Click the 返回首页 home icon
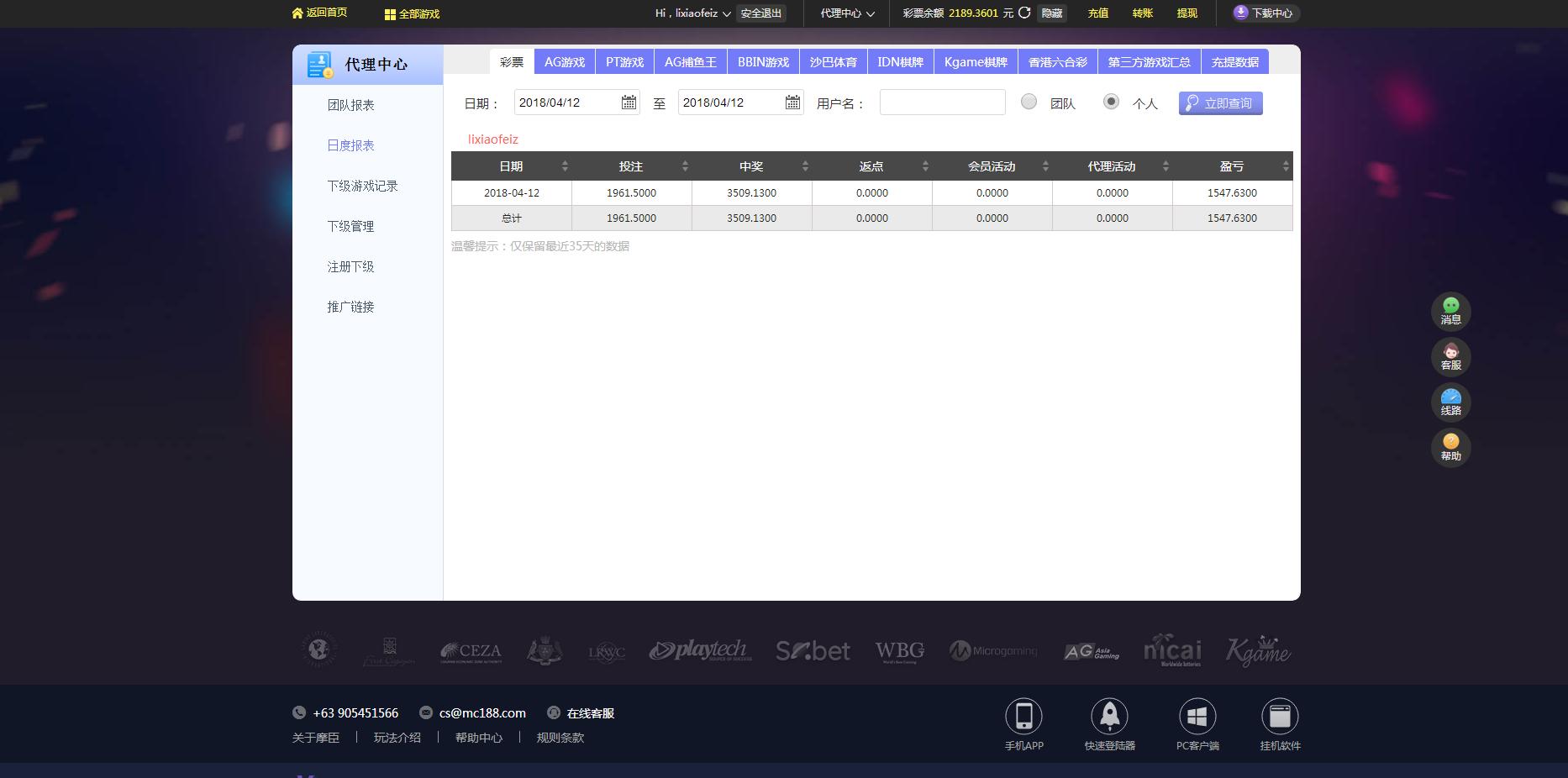Viewport: 1568px width, 778px height. coord(298,13)
